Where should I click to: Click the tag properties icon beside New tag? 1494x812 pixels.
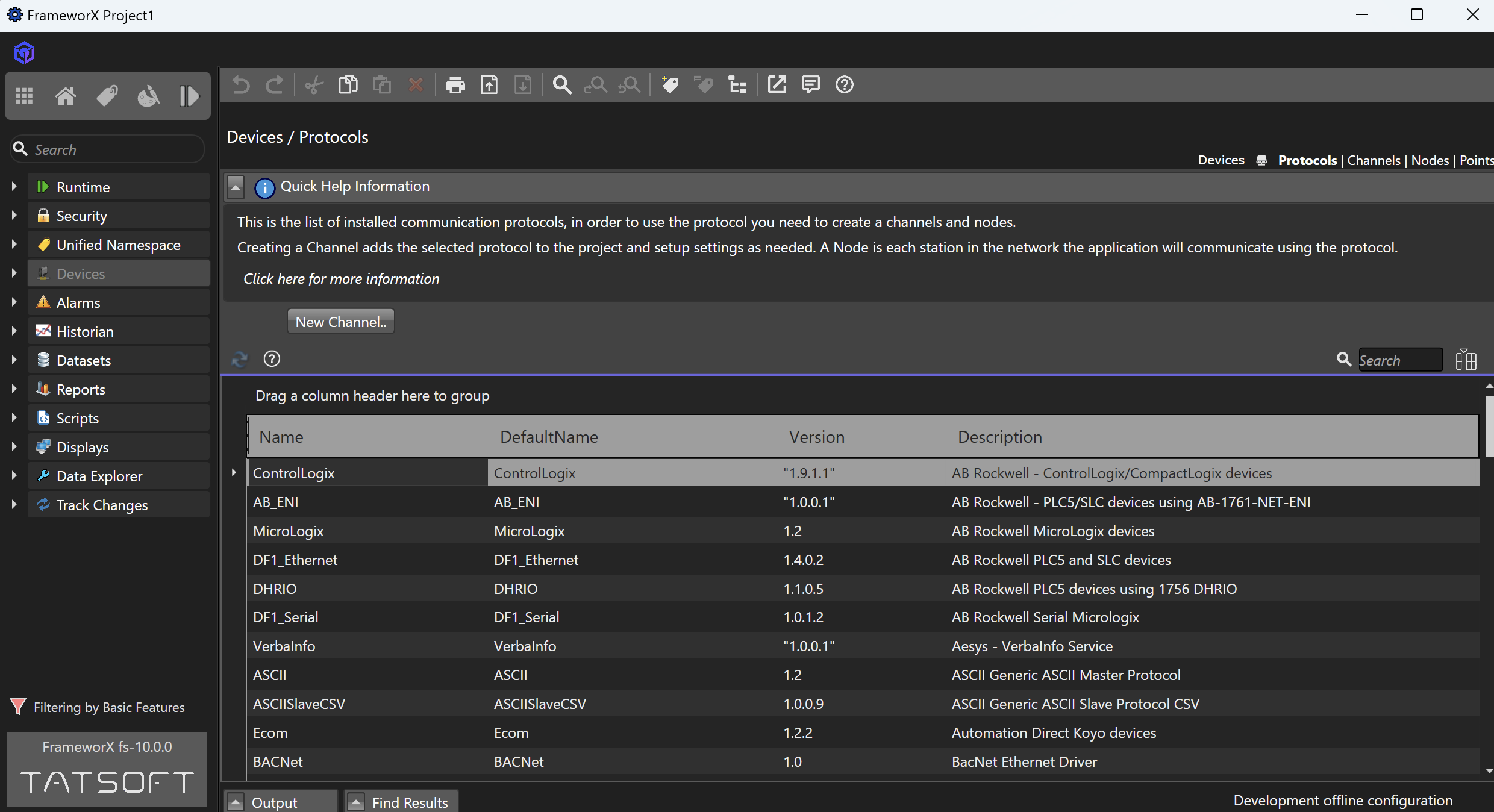[x=704, y=85]
